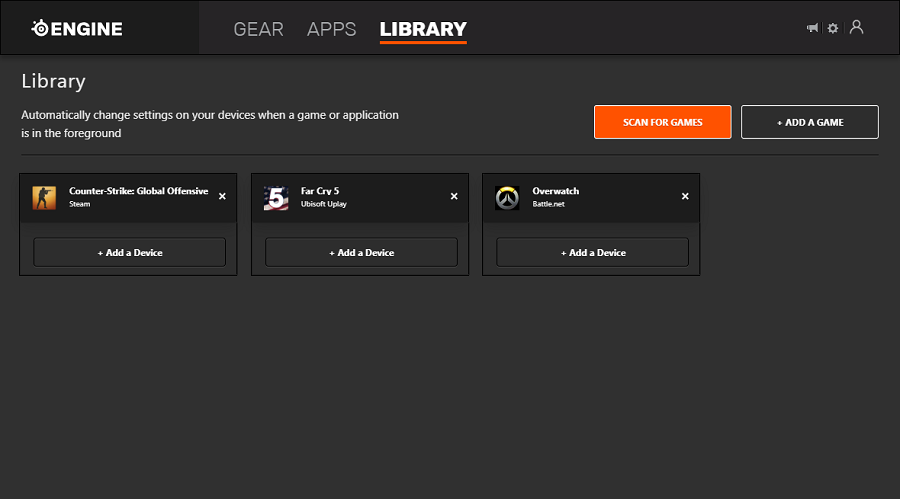Remove Overwatch from library

tap(685, 196)
